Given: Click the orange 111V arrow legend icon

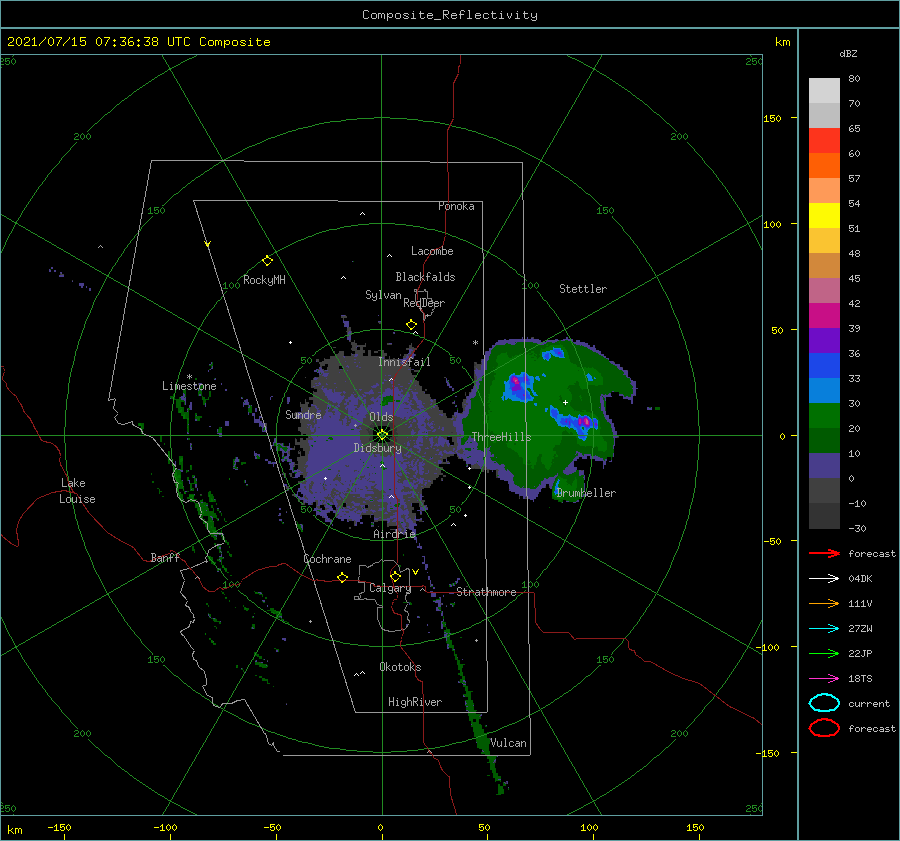Looking at the screenshot, I should (824, 603).
